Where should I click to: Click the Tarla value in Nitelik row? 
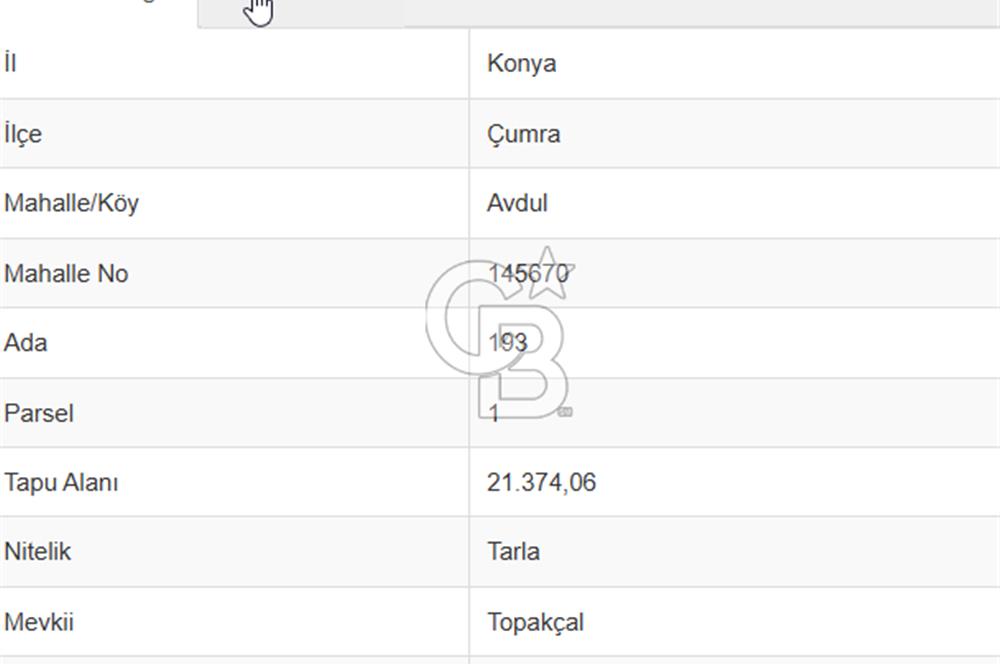[513, 552]
